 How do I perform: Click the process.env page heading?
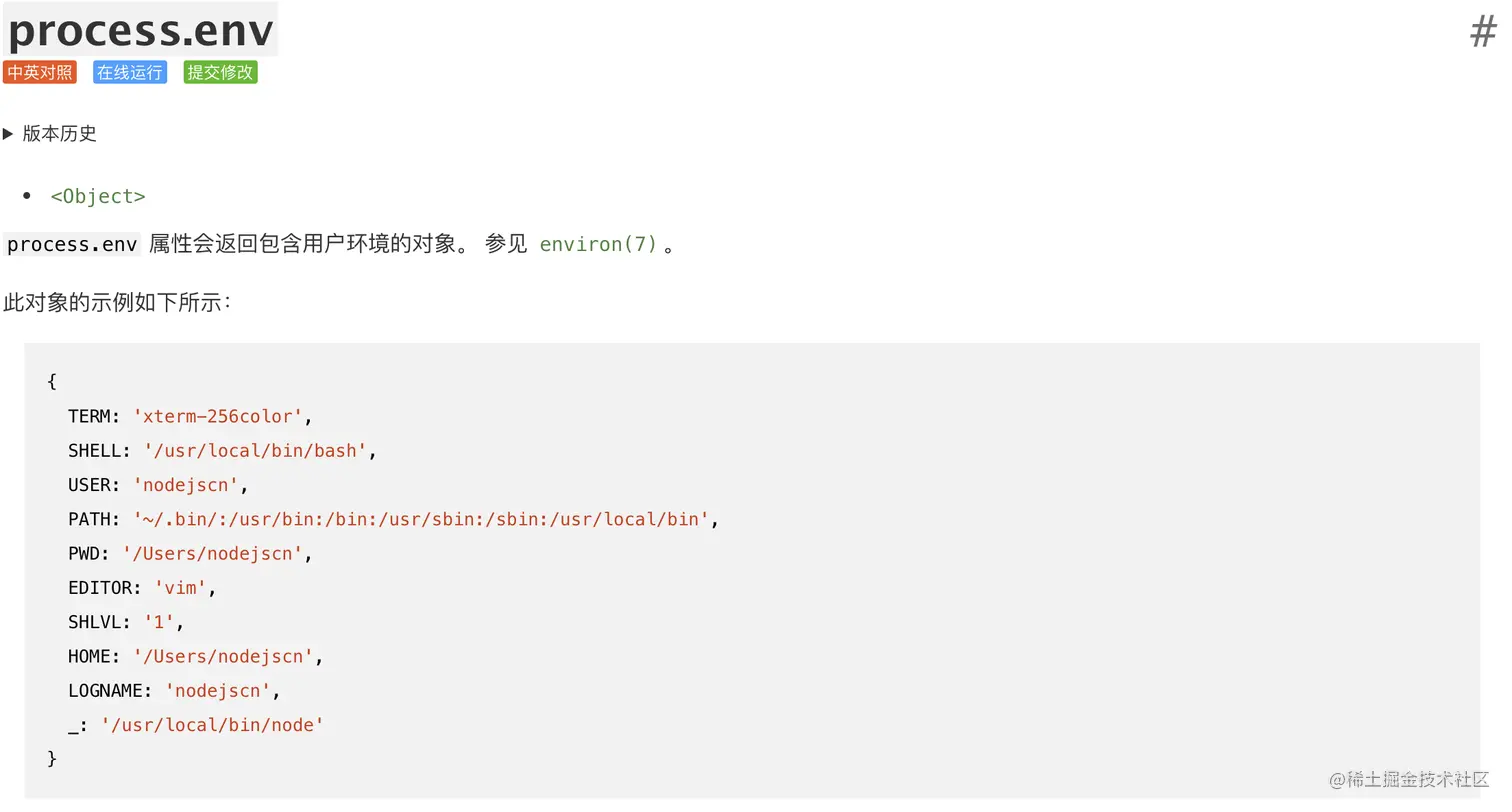141,30
